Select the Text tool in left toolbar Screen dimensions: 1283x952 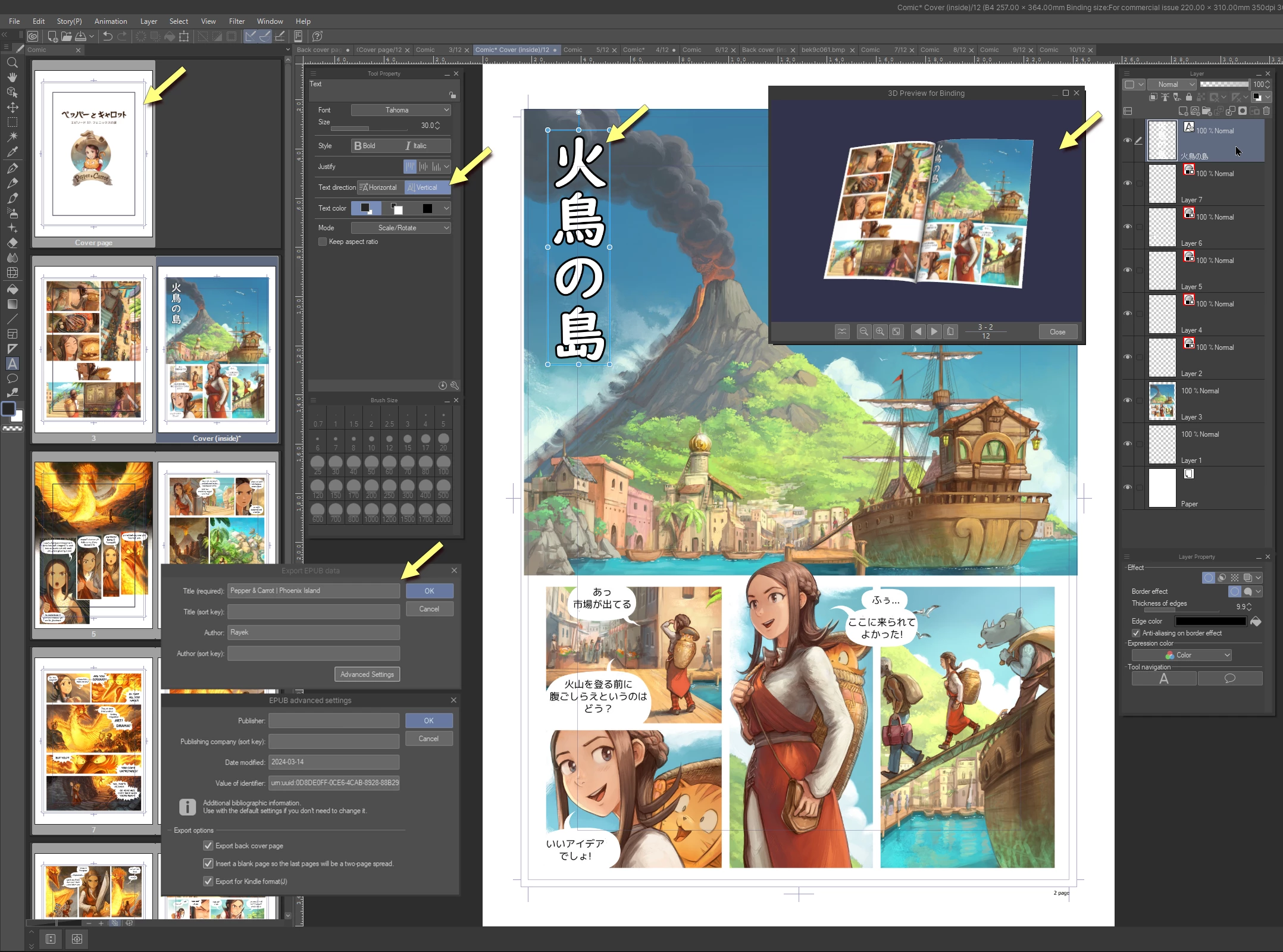click(12, 364)
